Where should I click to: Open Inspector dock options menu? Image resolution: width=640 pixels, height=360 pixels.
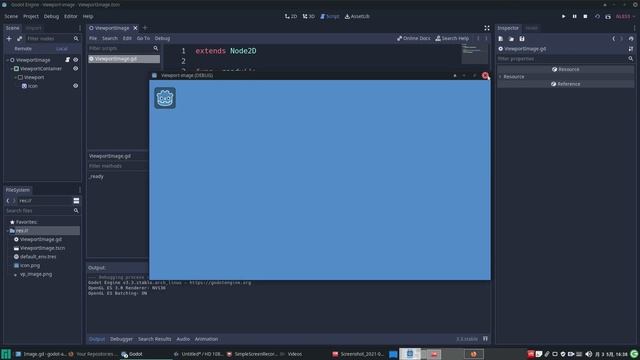(x=635, y=28)
